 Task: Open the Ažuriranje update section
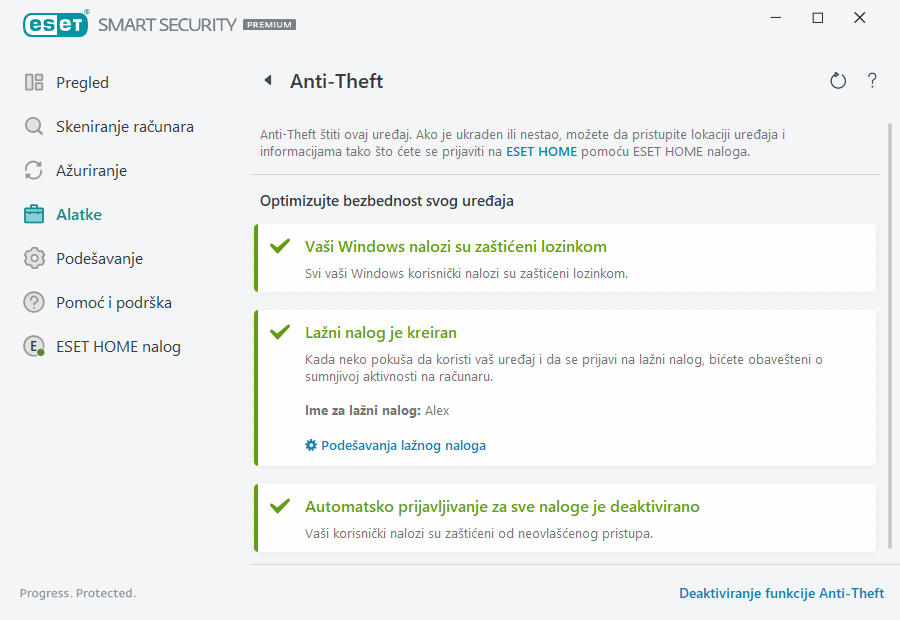[x=91, y=170]
